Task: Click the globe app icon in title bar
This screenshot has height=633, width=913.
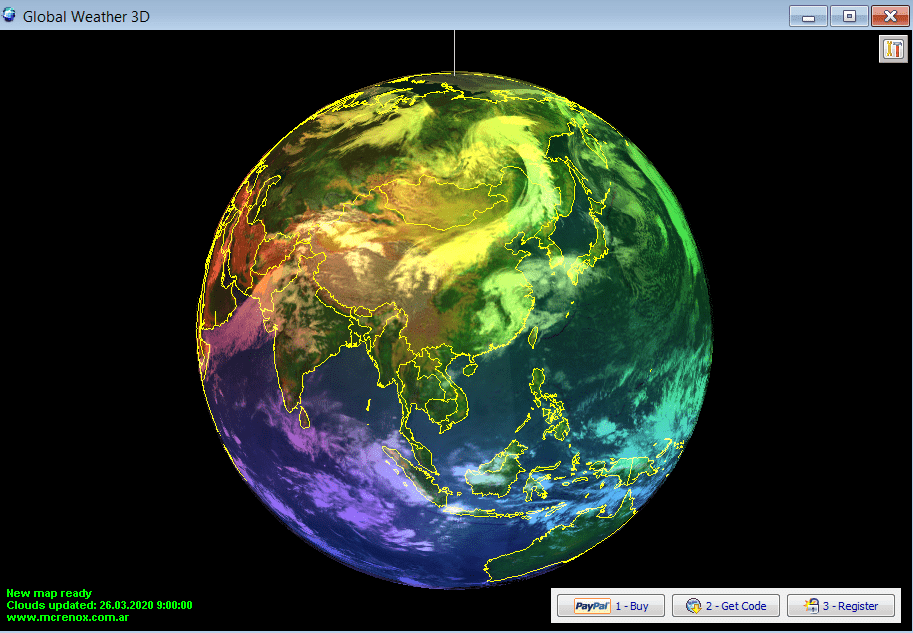Action: pos(9,15)
